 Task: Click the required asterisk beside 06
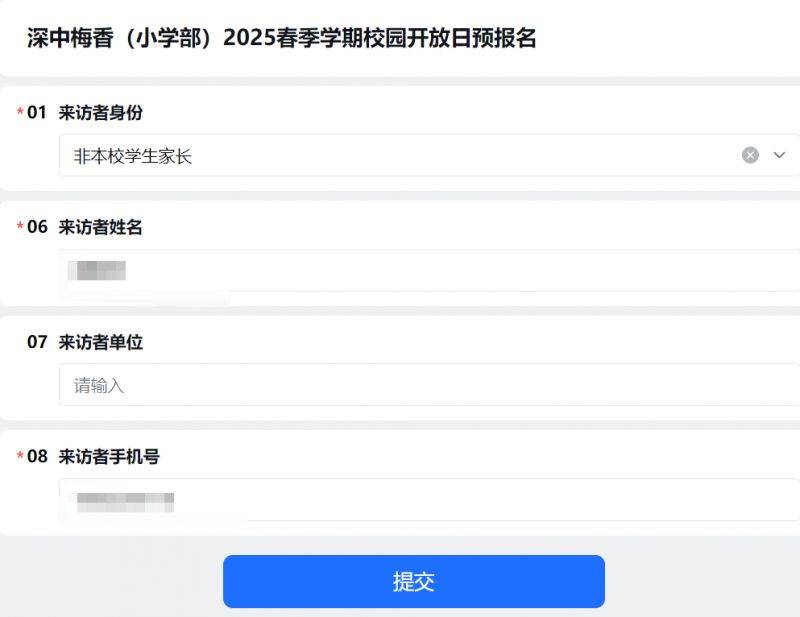point(20,227)
